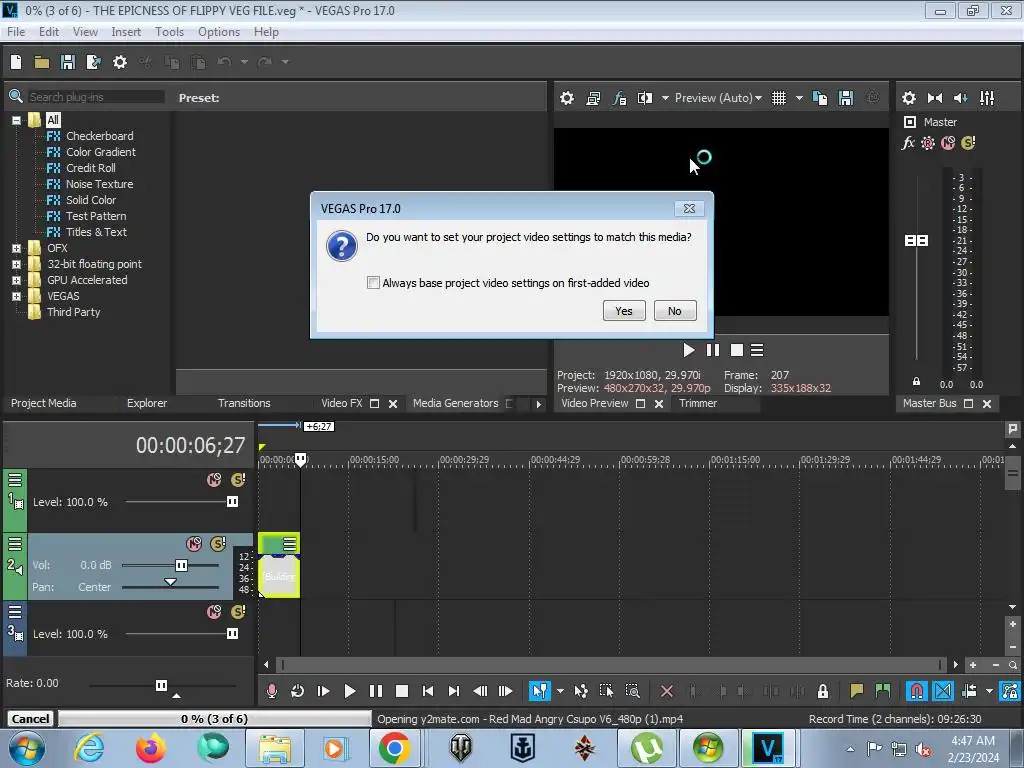The width and height of the screenshot is (1024, 768).
Task: Cancel the file opening progress
Action: pos(30,719)
